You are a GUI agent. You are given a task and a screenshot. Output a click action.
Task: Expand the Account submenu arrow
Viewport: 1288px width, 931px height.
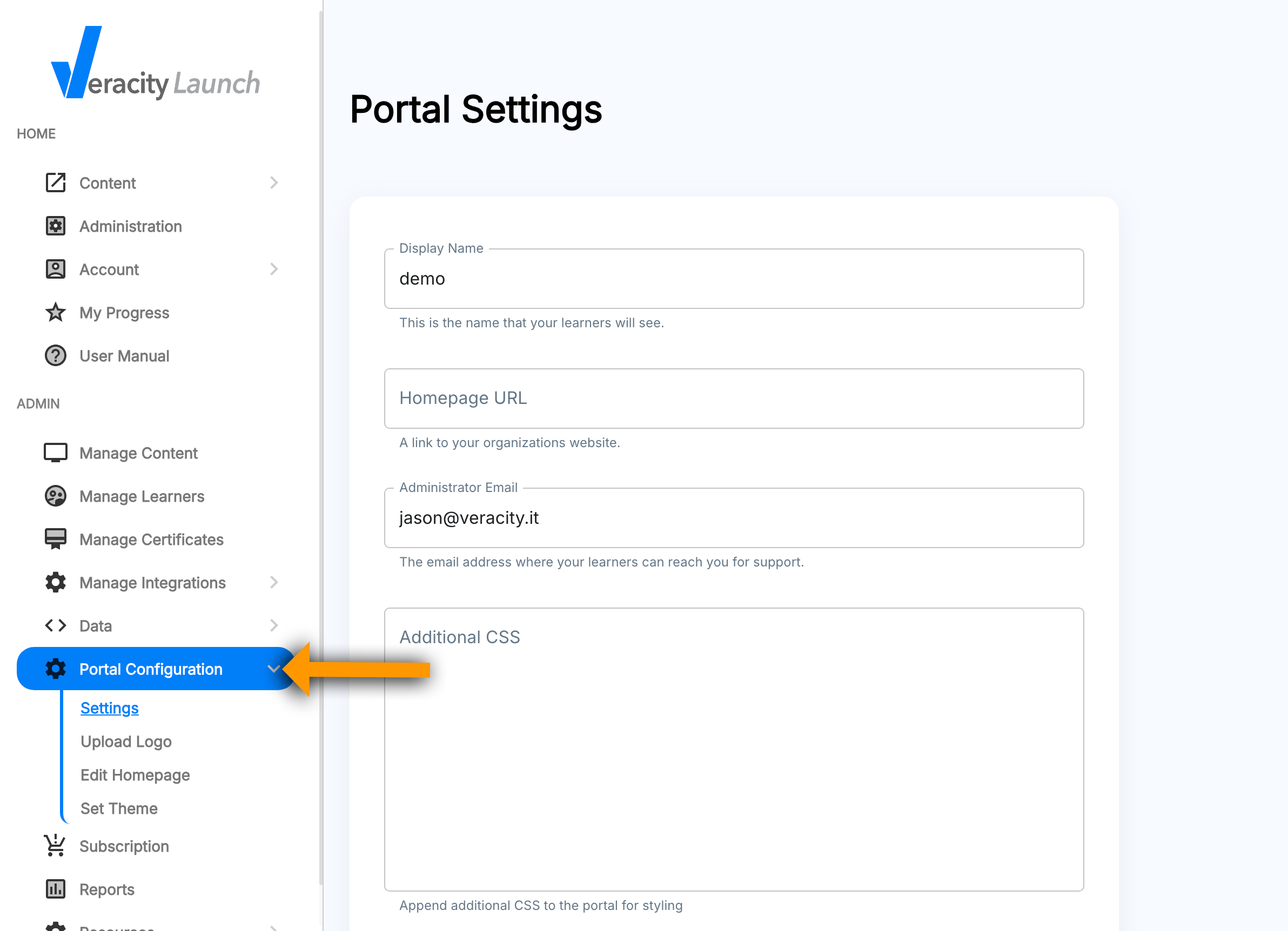click(274, 269)
